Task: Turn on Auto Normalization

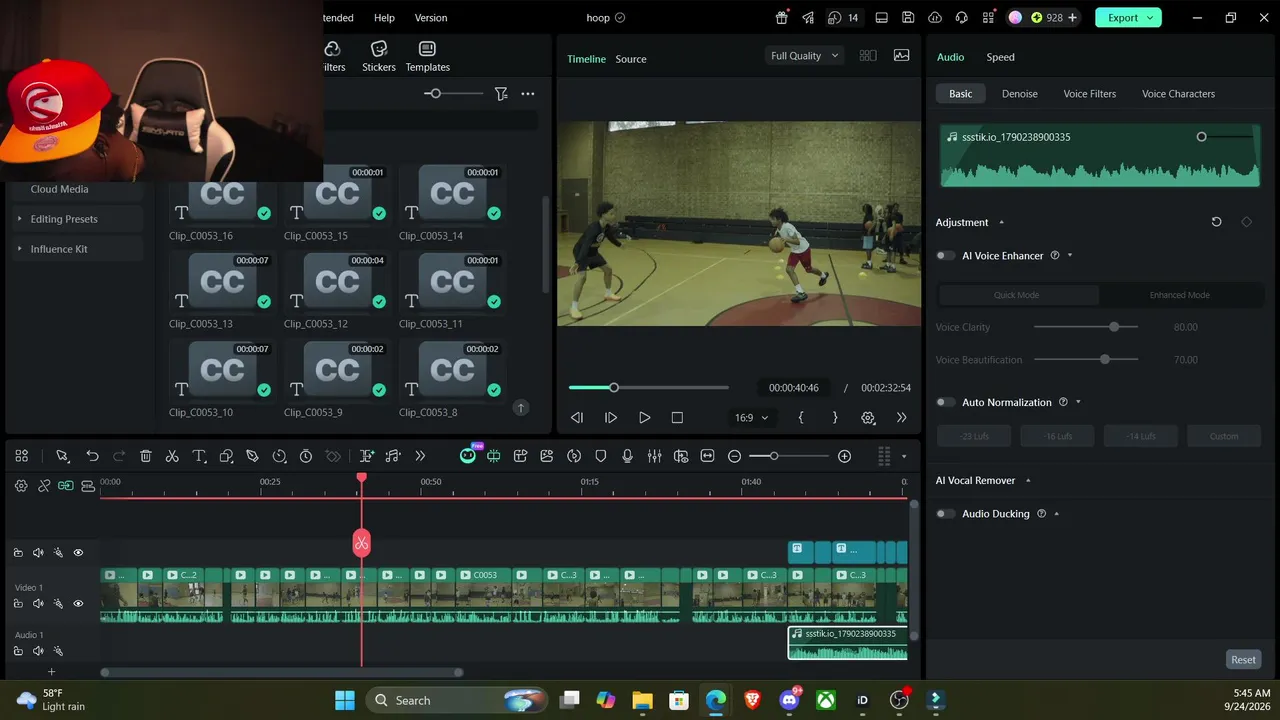Action: click(x=945, y=402)
